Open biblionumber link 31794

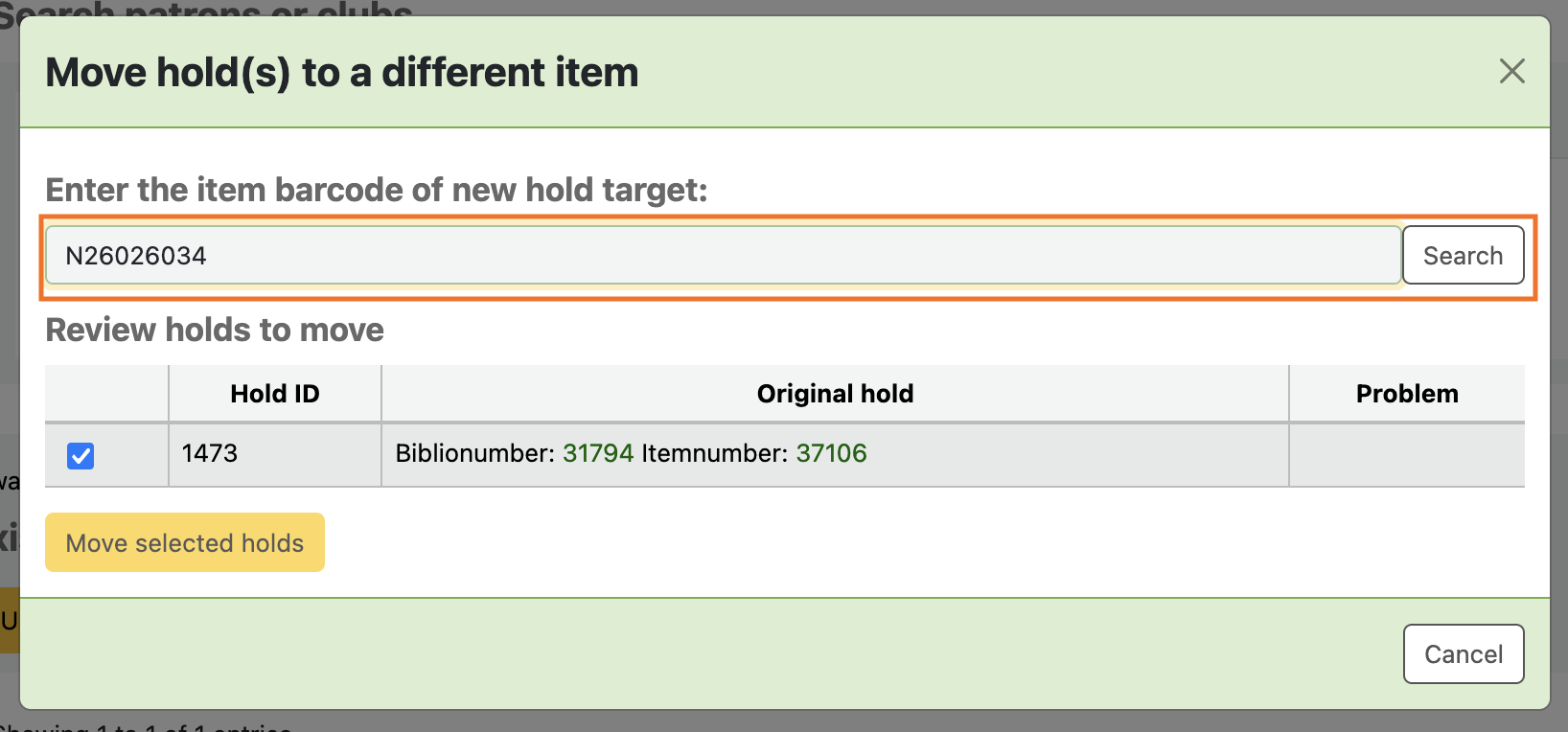(598, 453)
